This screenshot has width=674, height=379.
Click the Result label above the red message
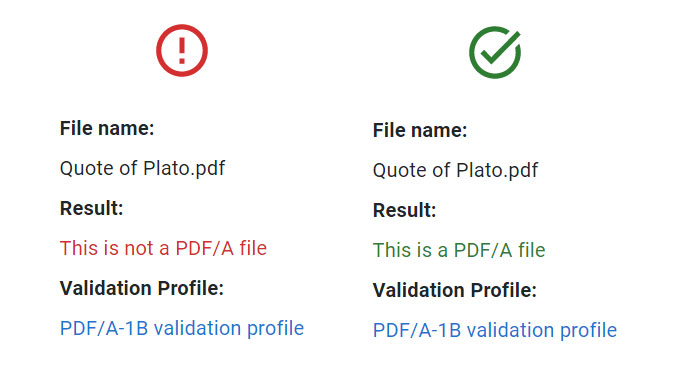(x=92, y=208)
